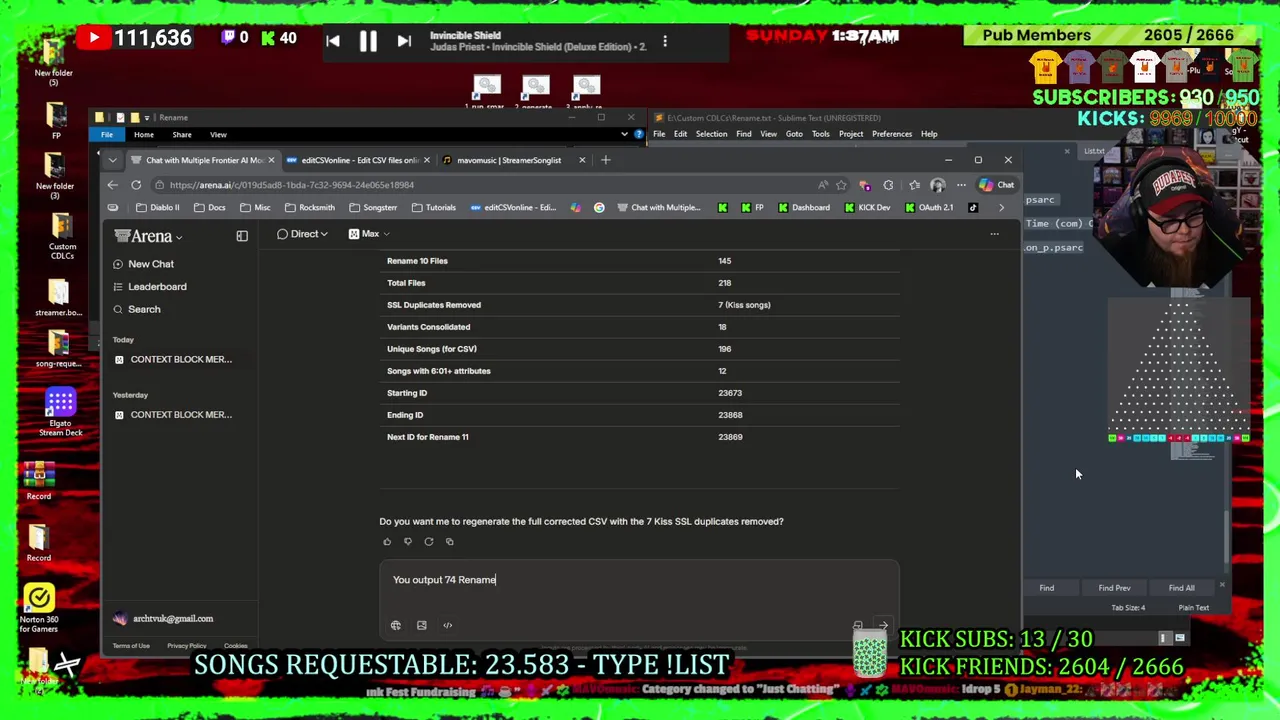Change Tab Size: 4 in Sublime status bar

(x=1128, y=608)
